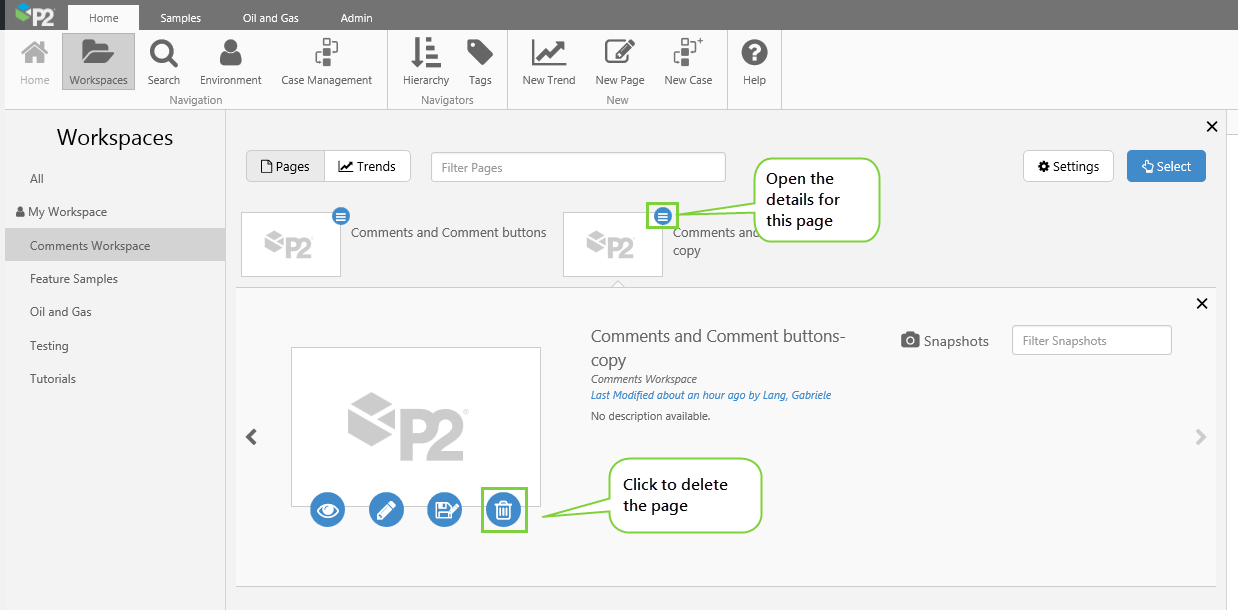Click the Filter Pages input field

[x=578, y=167]
